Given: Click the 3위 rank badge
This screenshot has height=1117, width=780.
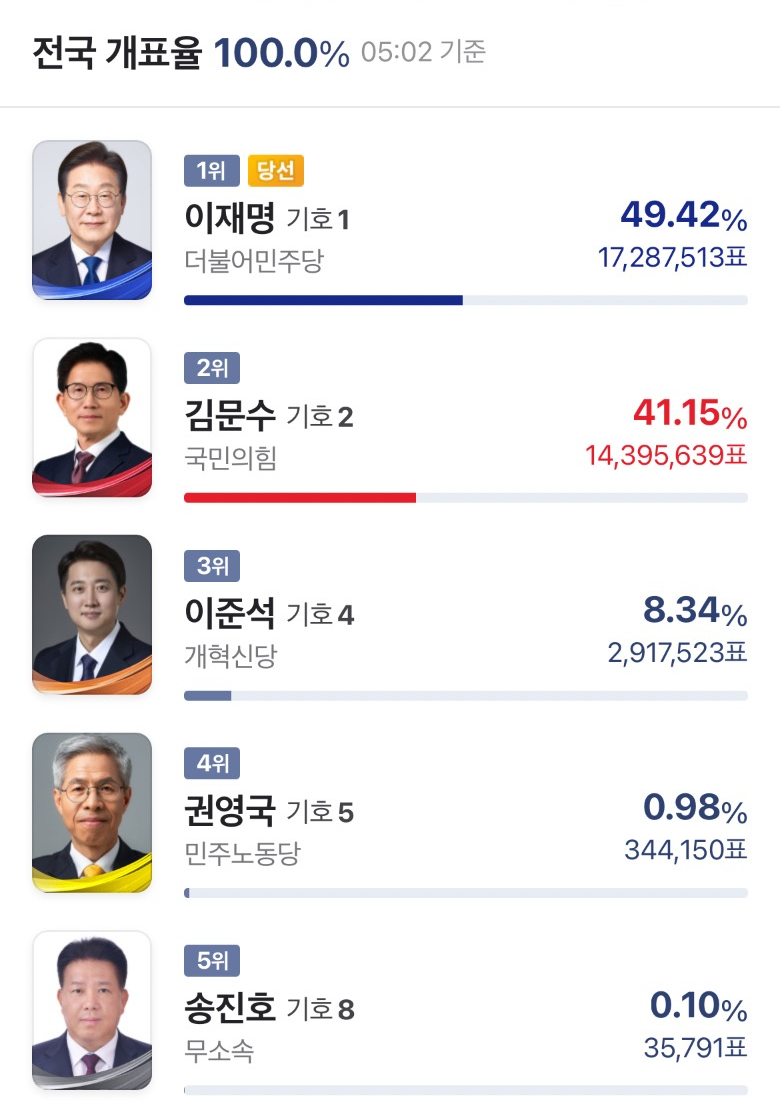Looking at the screenshot, I should point(212,566).
